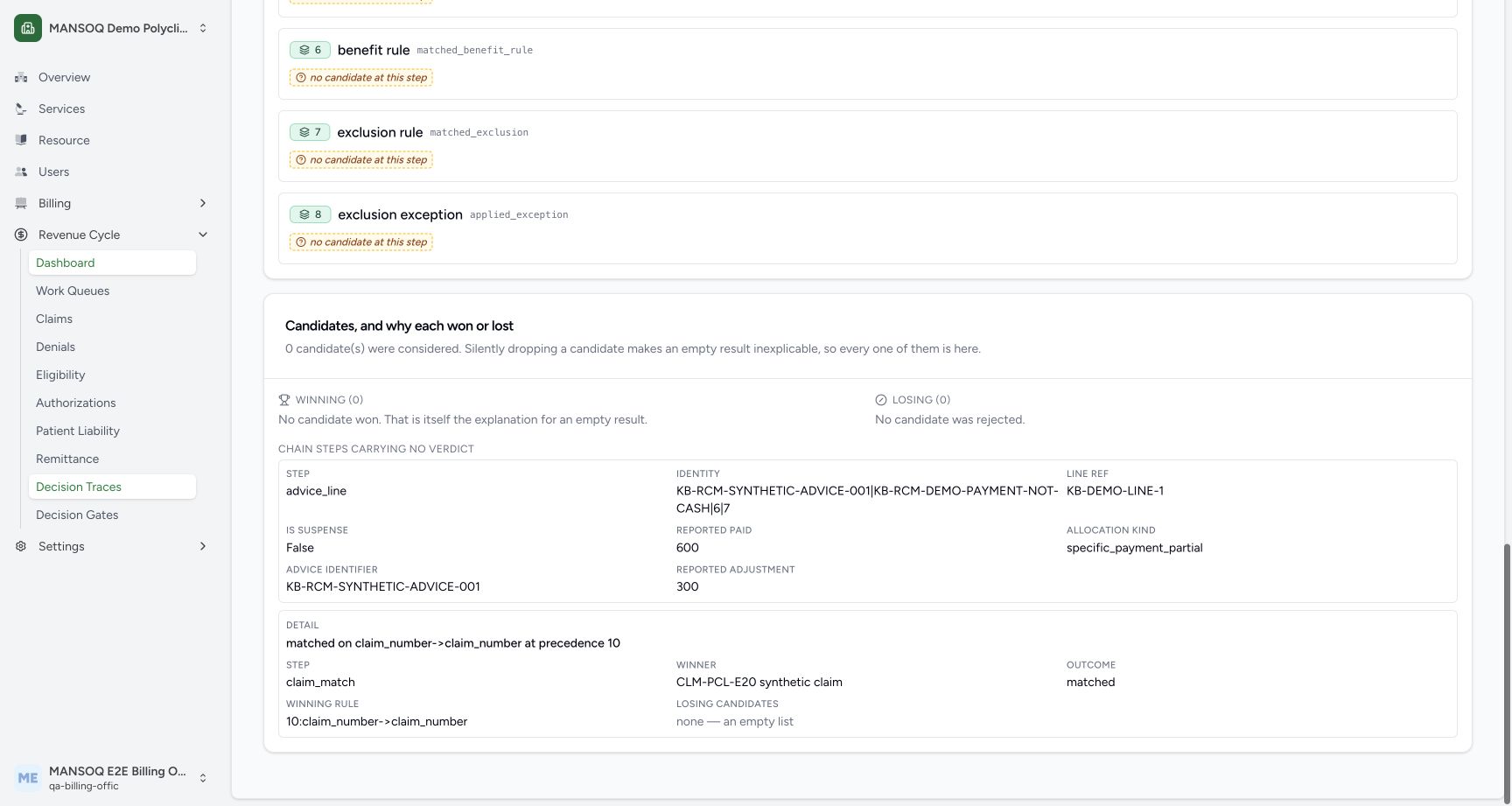This screenshot has width=1512, height=806.
Task: Click the Services sidebar icon
Action: (x=21, y=109)
